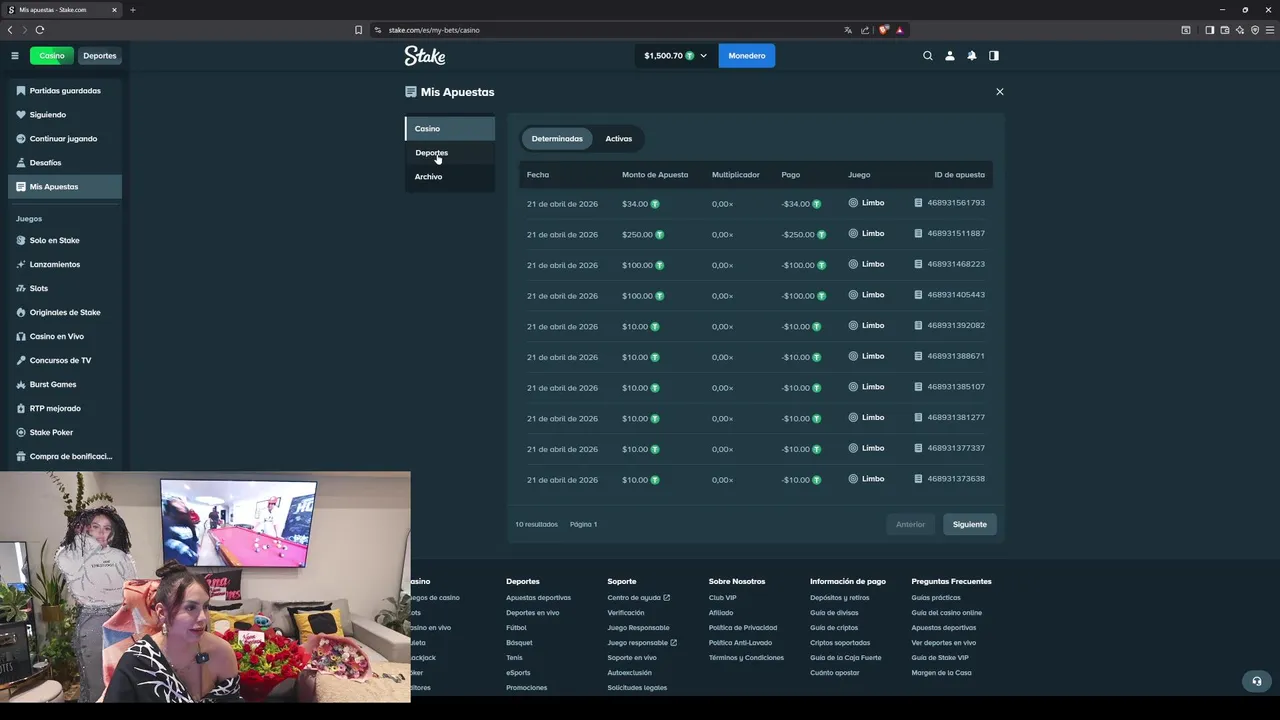Open Juego Responsable footer link
This screenshot has width=1280, height=720.
638,628
